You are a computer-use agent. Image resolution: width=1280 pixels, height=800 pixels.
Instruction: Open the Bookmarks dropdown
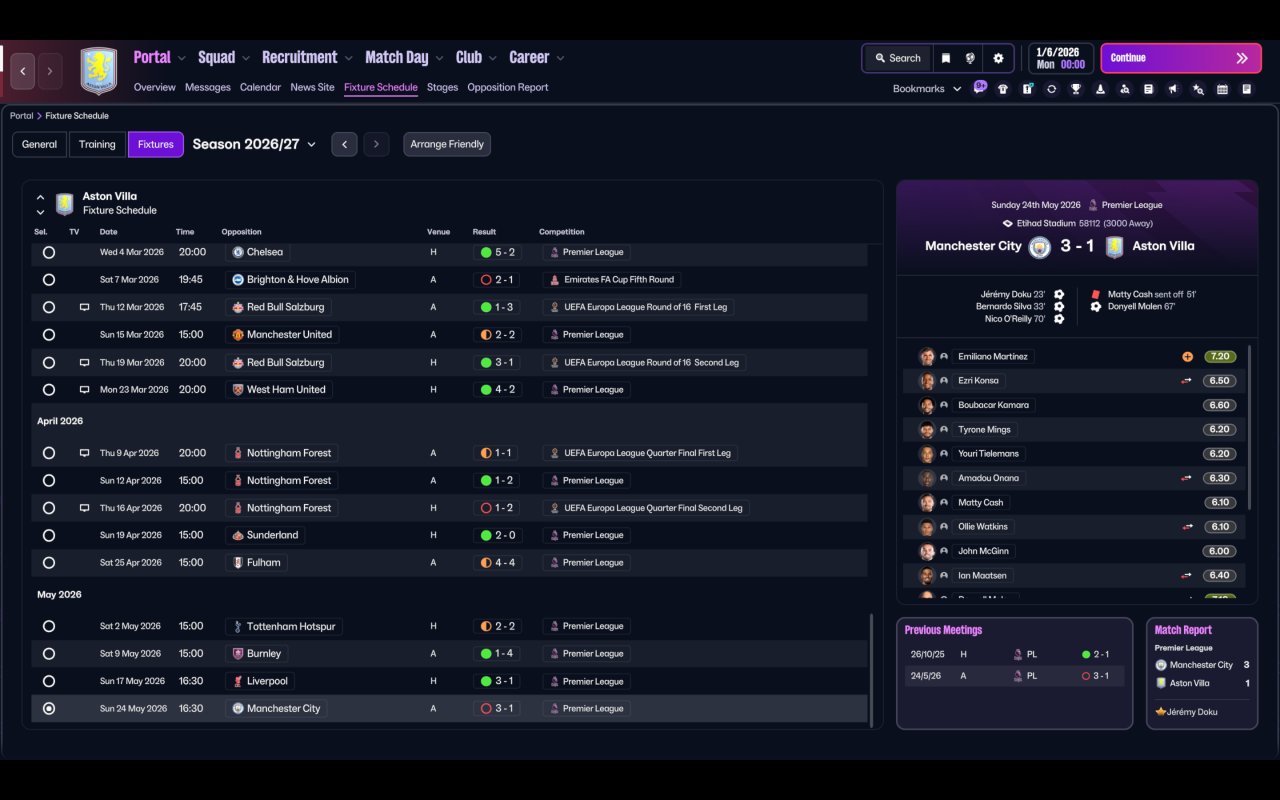pos(927,89)
